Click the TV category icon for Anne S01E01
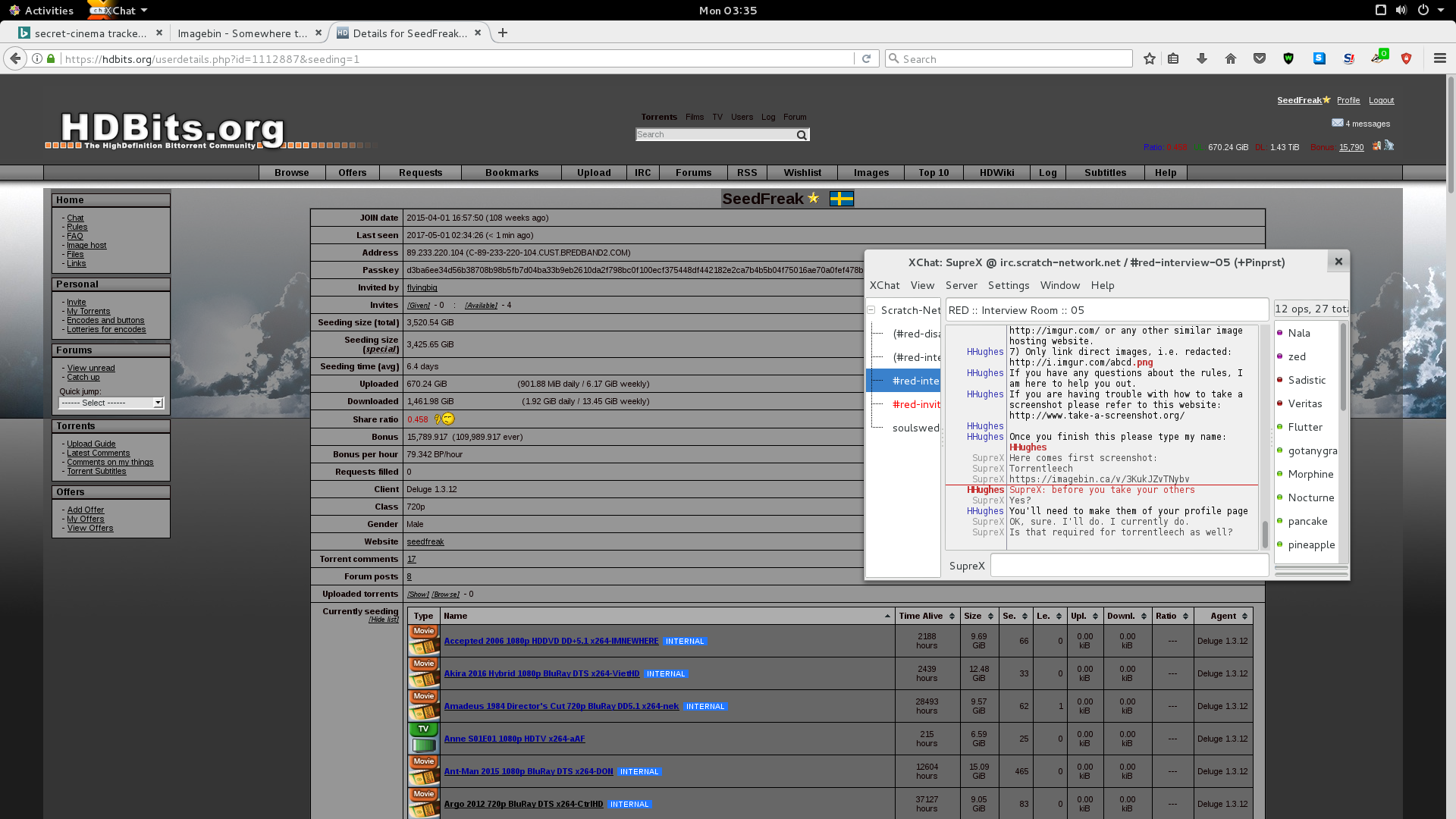The width and height of the screenshot is (1456, 819). [424, 739]
